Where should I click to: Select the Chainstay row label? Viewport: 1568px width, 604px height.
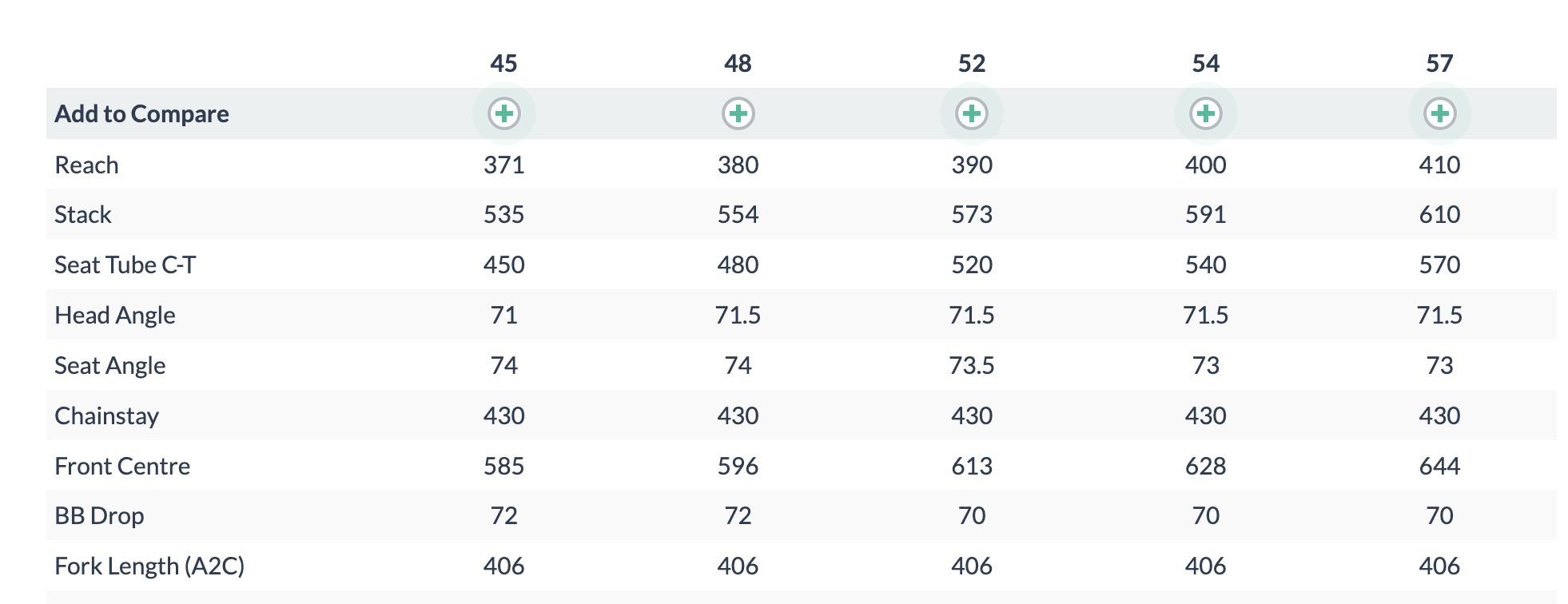107,416
